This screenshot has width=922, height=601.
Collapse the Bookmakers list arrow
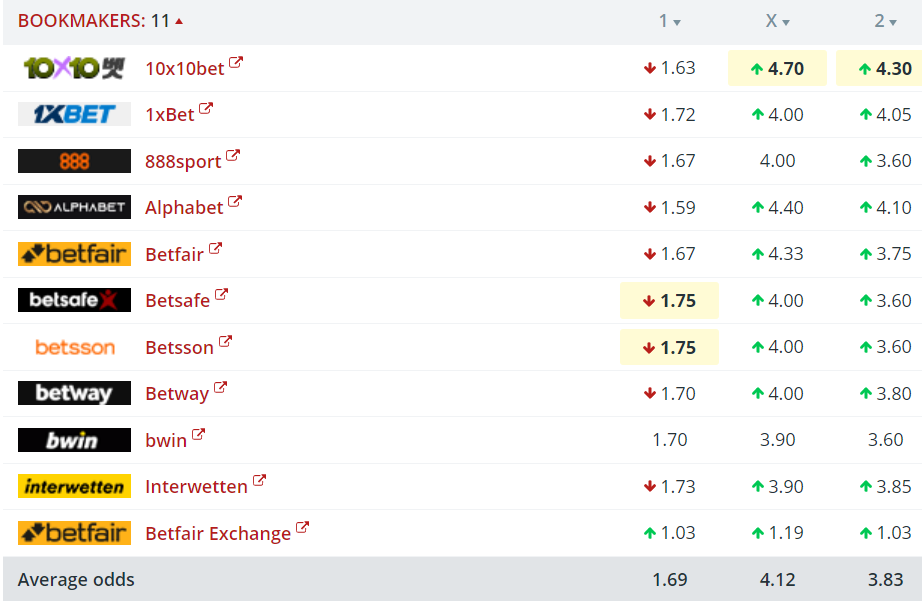coord(179,21)
